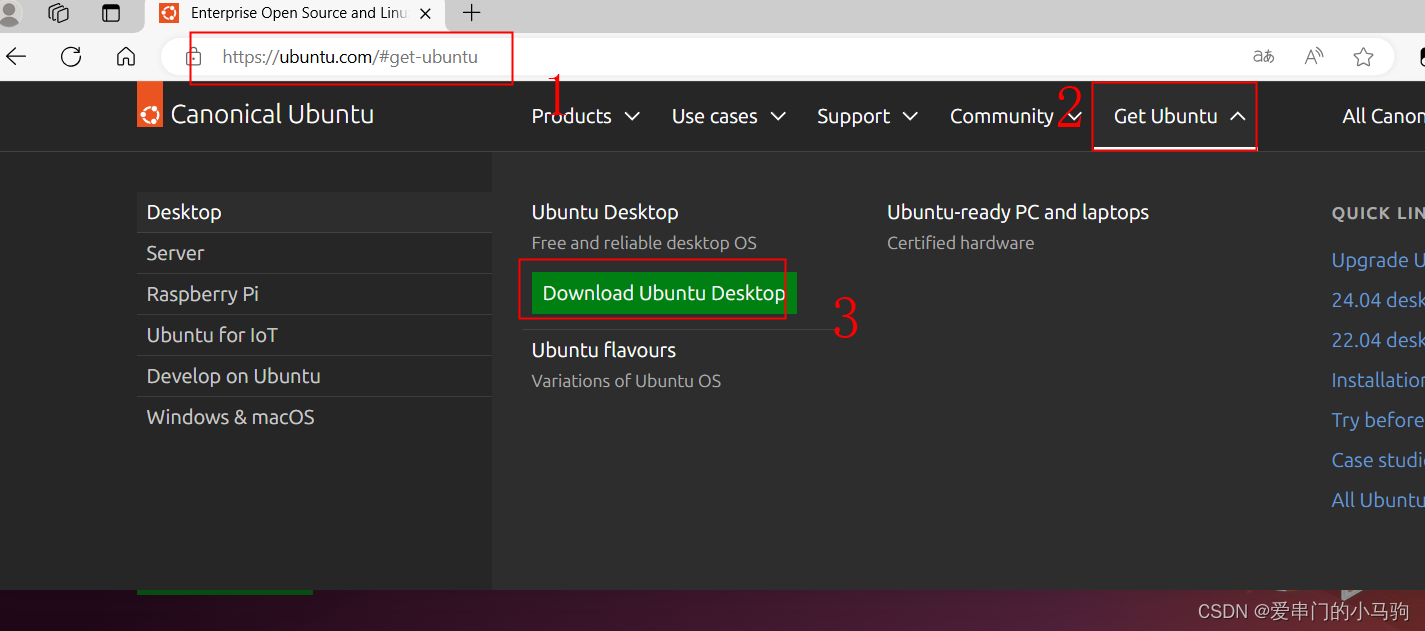Open the Ubuntu Desktop heading link
The width and height of the screenshot is (1425, 631).
605,212
